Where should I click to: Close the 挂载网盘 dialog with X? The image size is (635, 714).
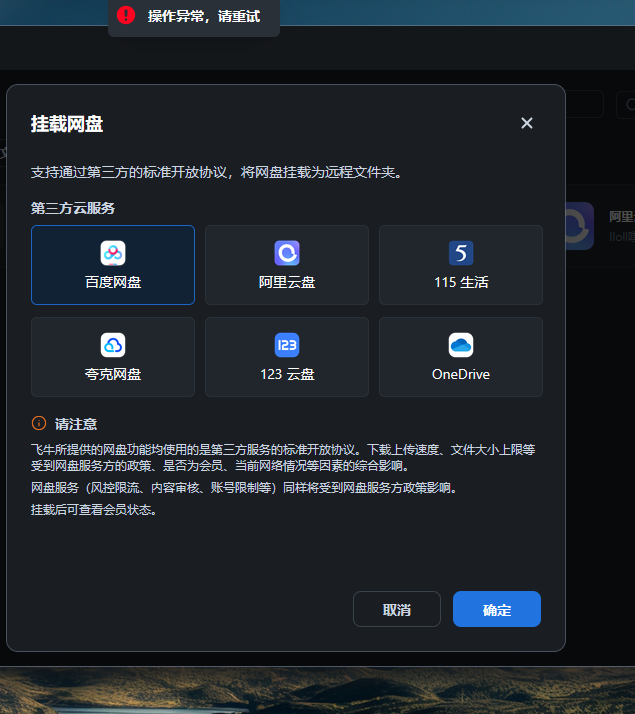(527, 123)
